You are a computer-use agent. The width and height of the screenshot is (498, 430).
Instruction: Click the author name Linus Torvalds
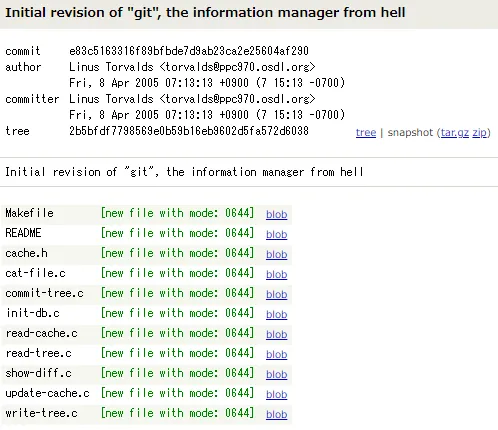tap(111, 67)
